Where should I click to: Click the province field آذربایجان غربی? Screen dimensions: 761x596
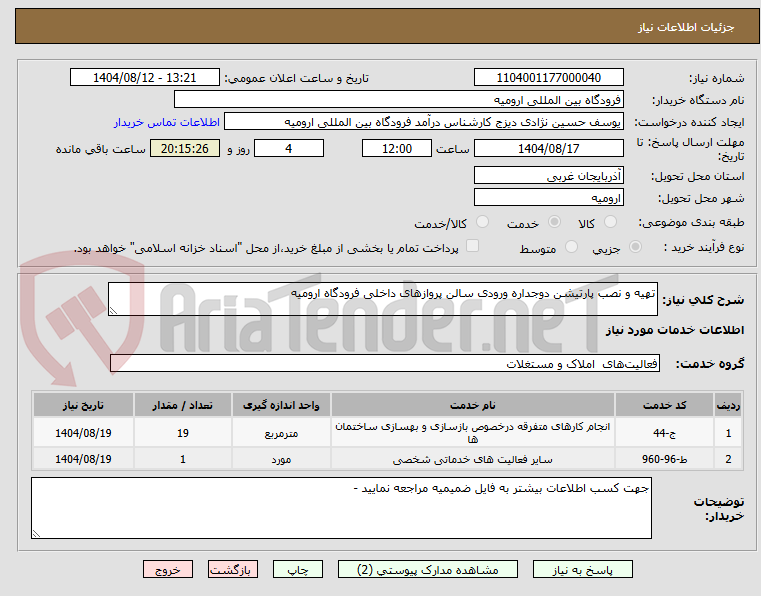tap(548, 176)
